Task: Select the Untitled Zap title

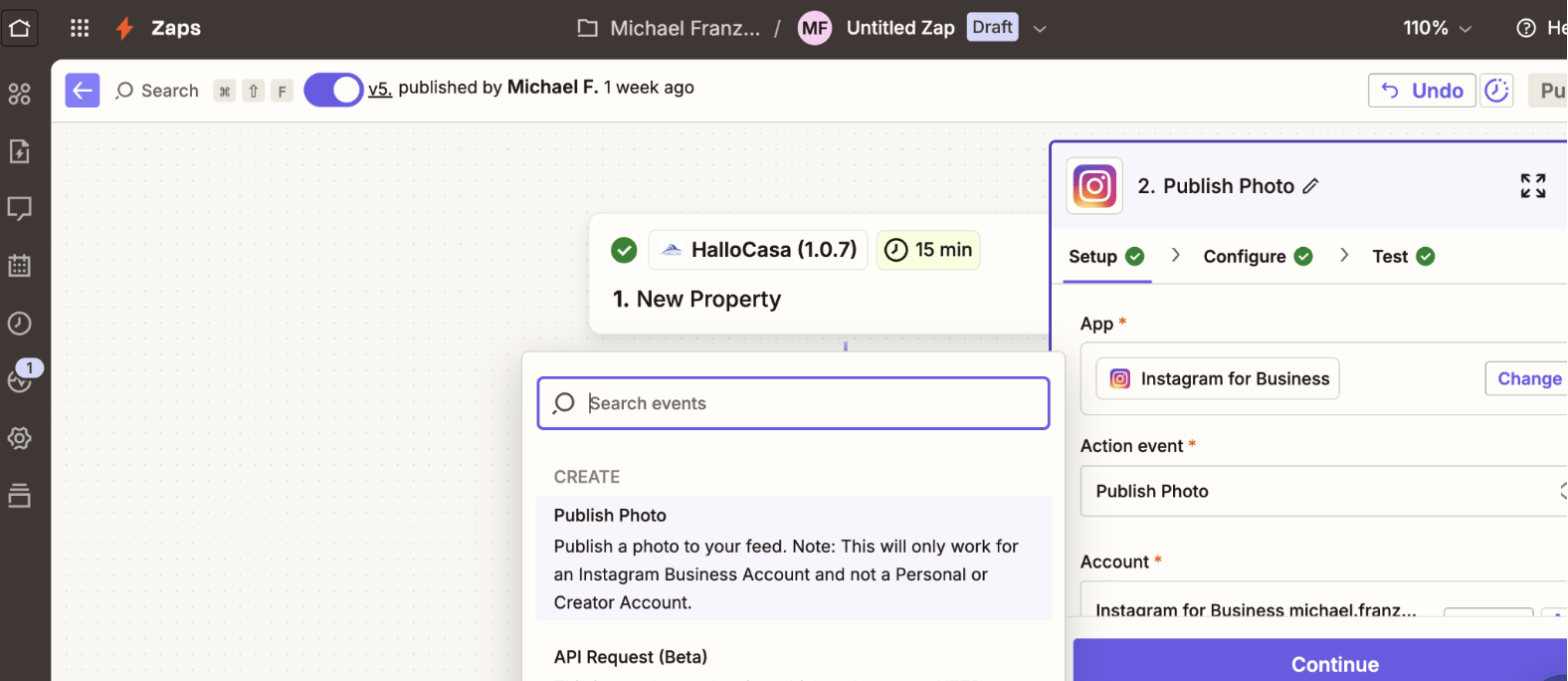Action: click(900, 28)
